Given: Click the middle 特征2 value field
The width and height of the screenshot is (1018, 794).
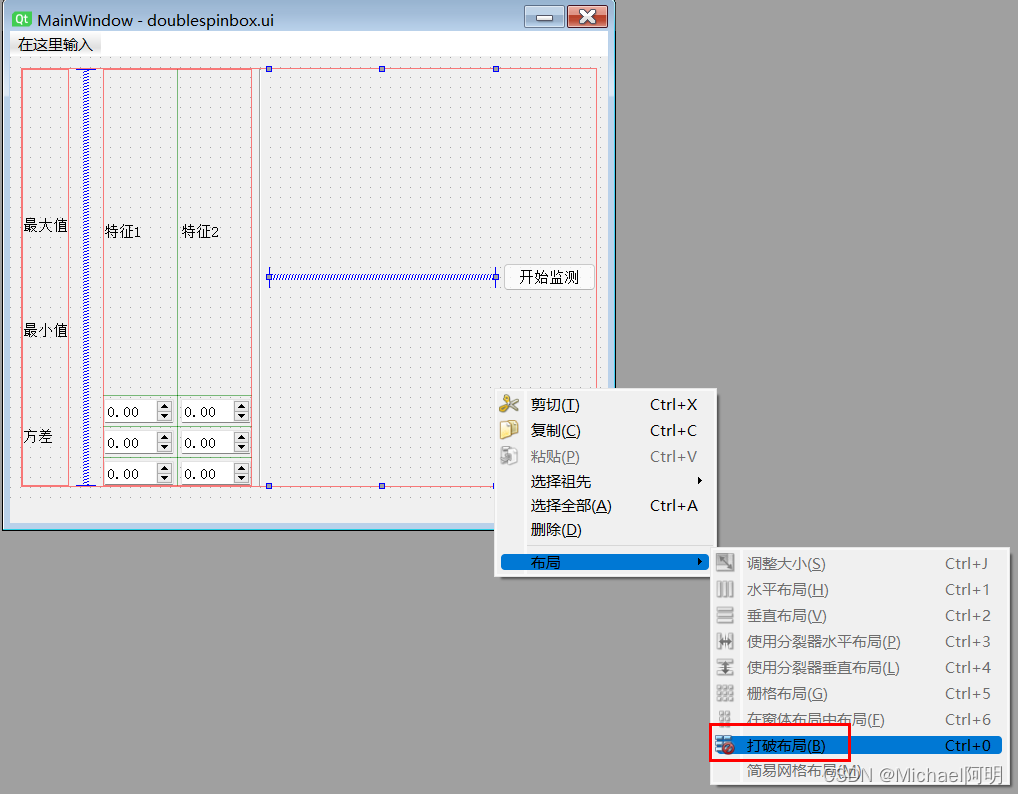Looking at the screenshot, I should click(x=208, y=443).
